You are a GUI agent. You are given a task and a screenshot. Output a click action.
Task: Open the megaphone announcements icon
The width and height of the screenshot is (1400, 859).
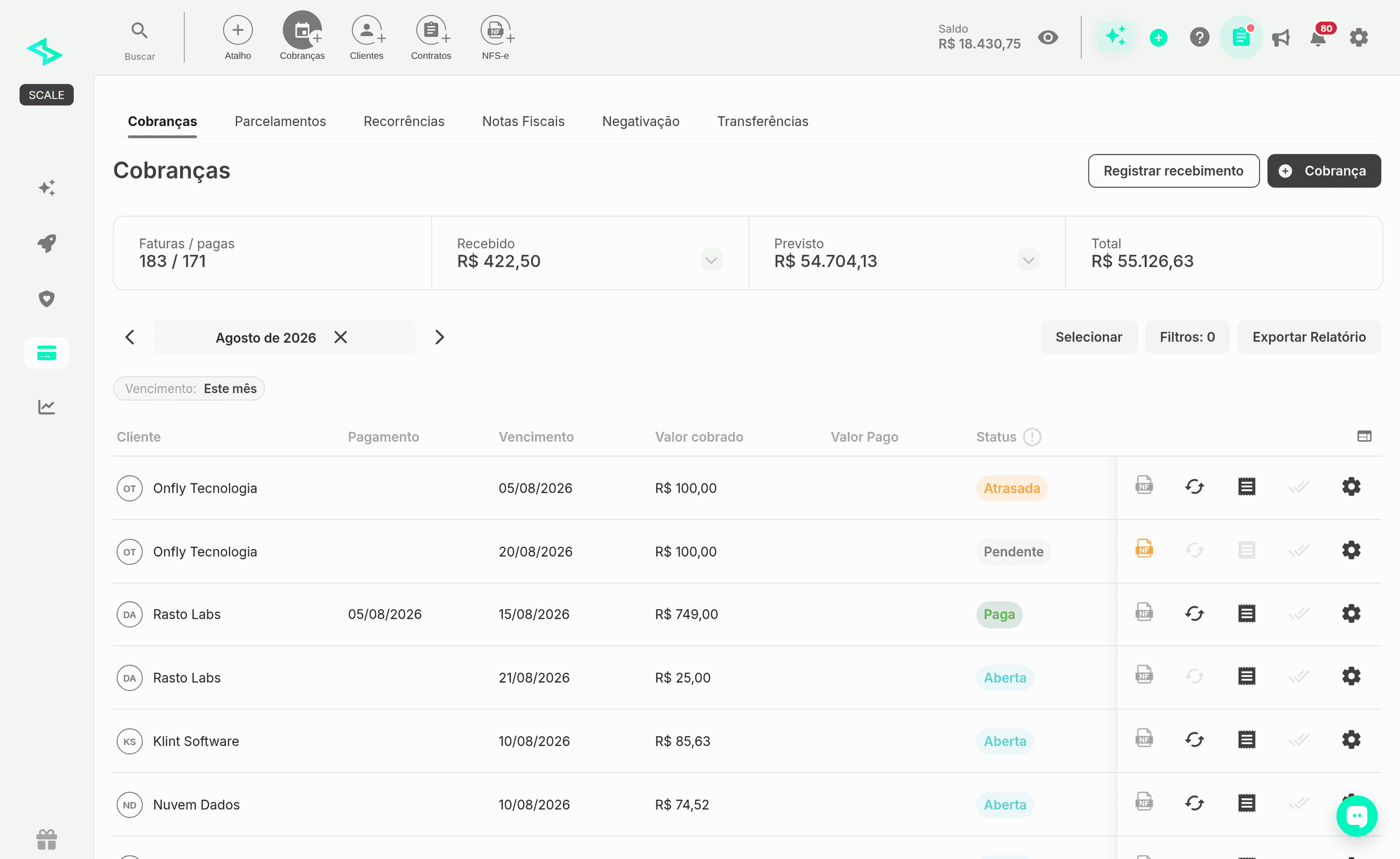click(1281, 37)
